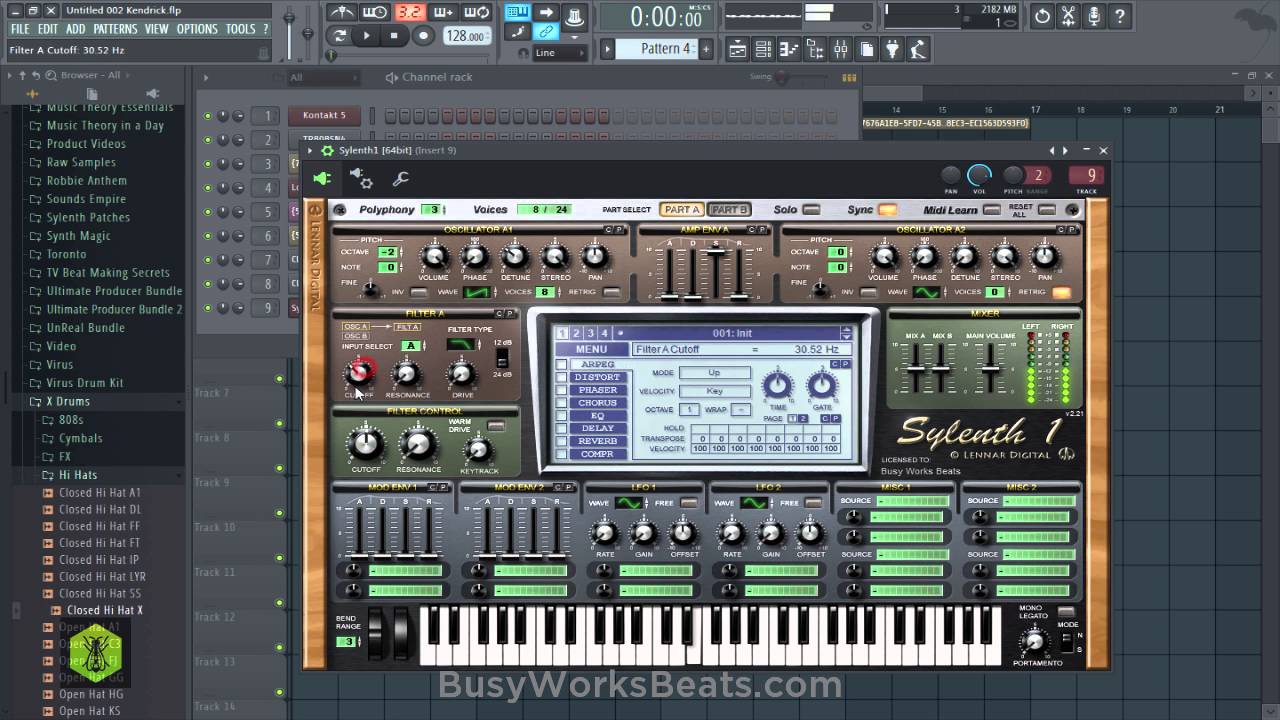Toggle pattern/song mode button
Viewport: 1280px width, 720px height.
coord(340,36)
